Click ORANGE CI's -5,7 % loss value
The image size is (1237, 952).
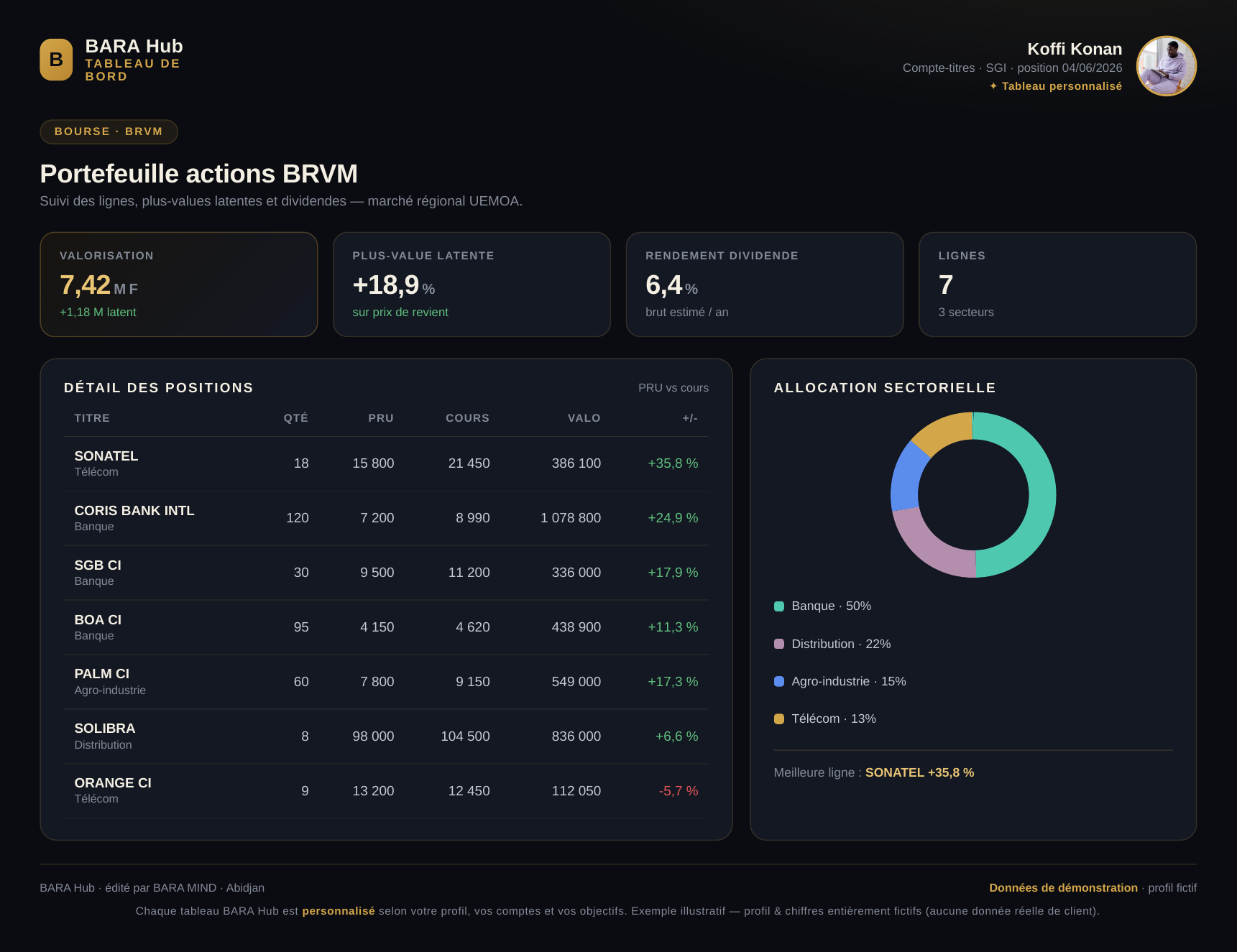pos(679,791)
